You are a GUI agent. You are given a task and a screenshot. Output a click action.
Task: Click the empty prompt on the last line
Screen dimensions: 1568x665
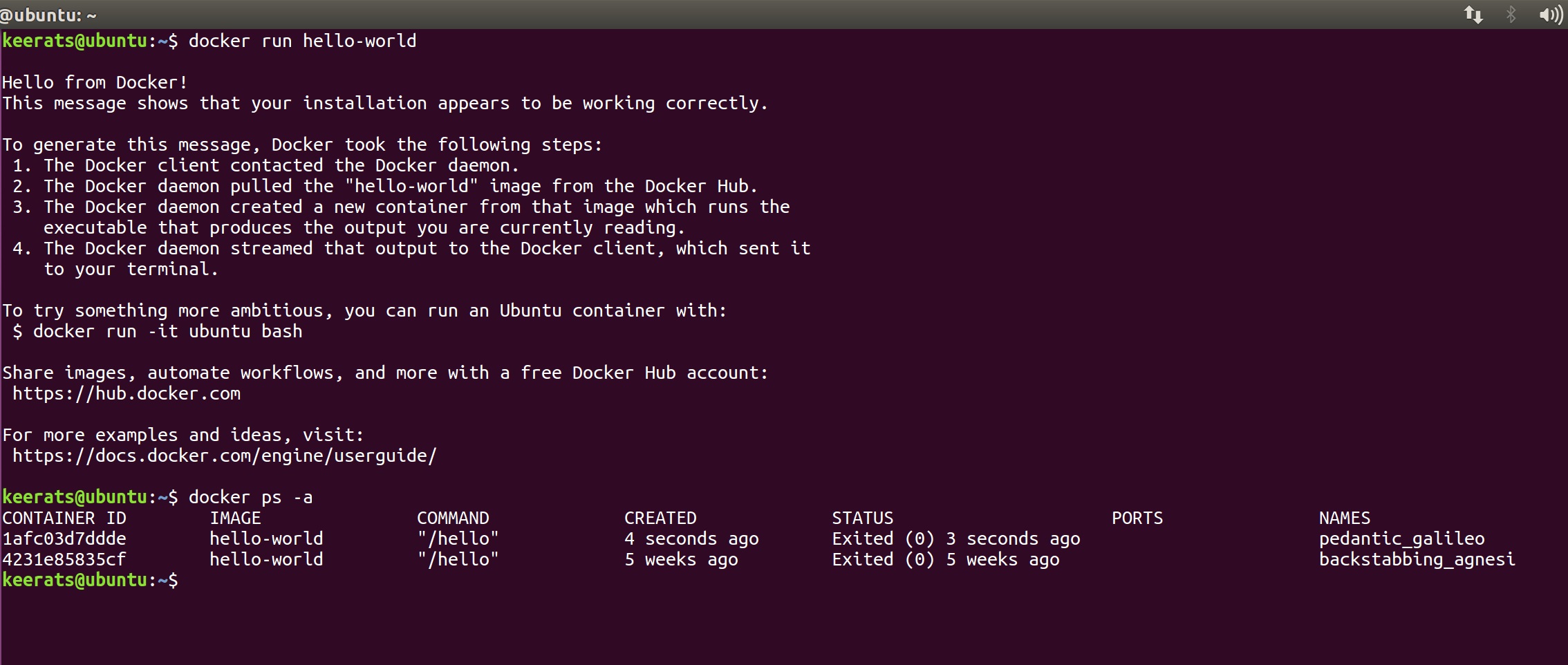point(90,580)
